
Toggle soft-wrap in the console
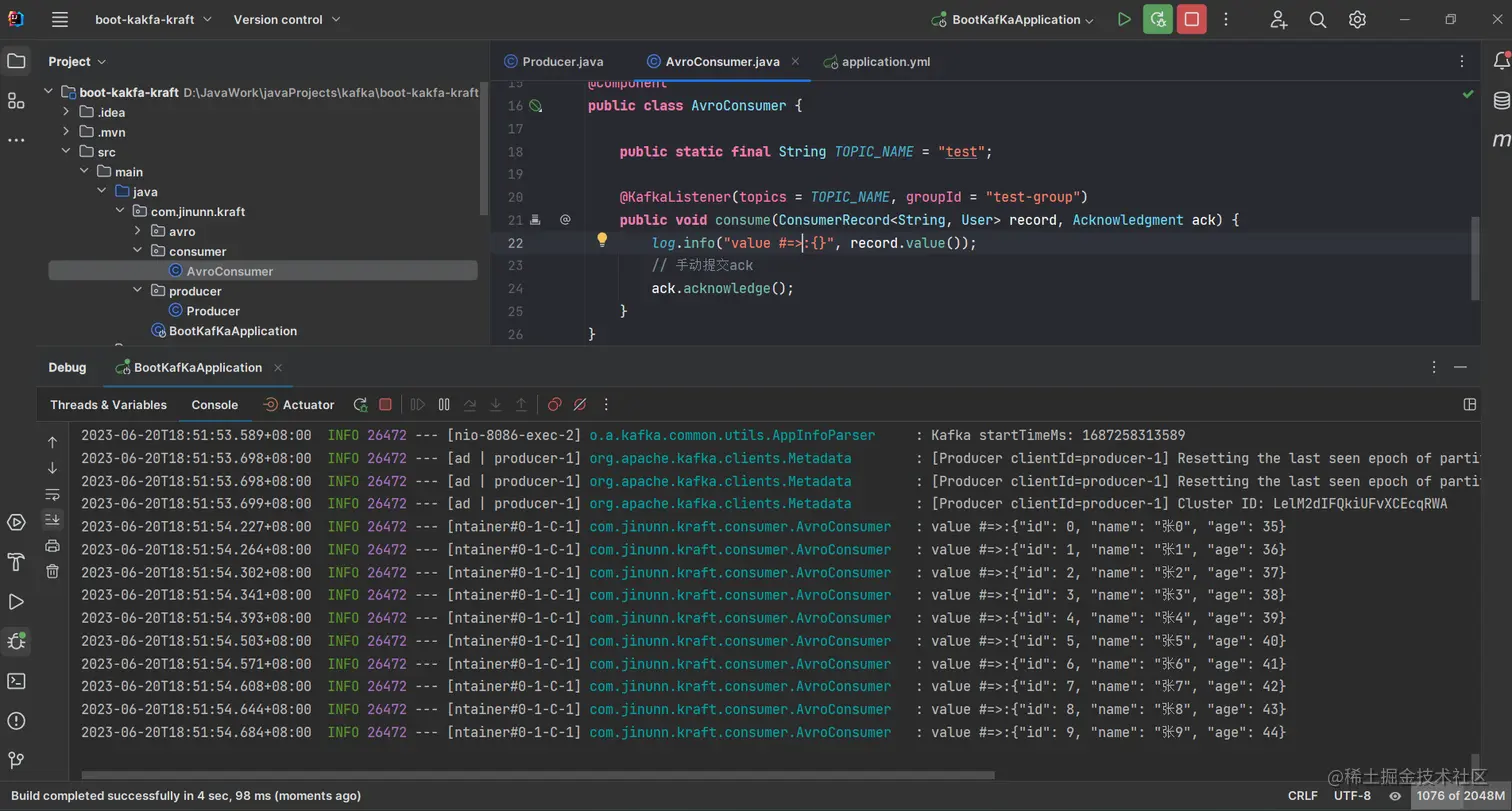[x=53, y=494]
